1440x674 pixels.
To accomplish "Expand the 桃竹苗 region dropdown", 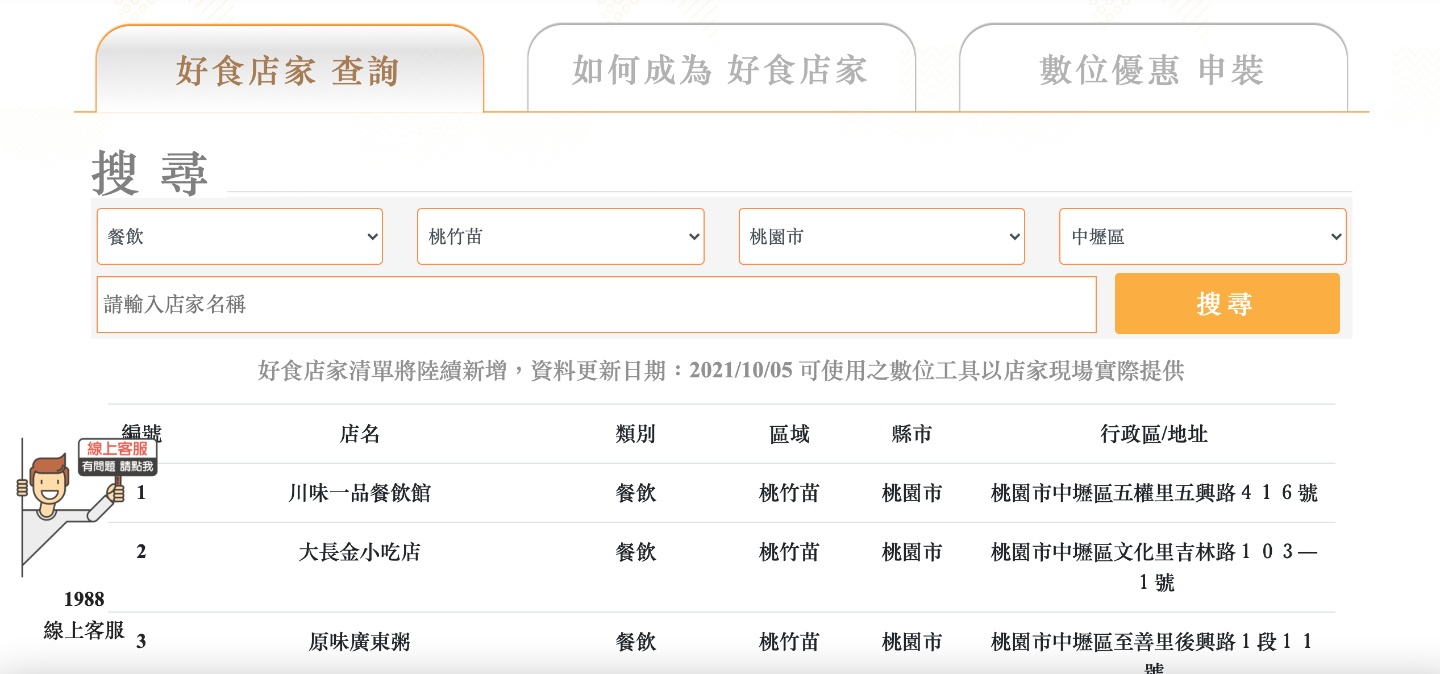I will coord(560,236).
